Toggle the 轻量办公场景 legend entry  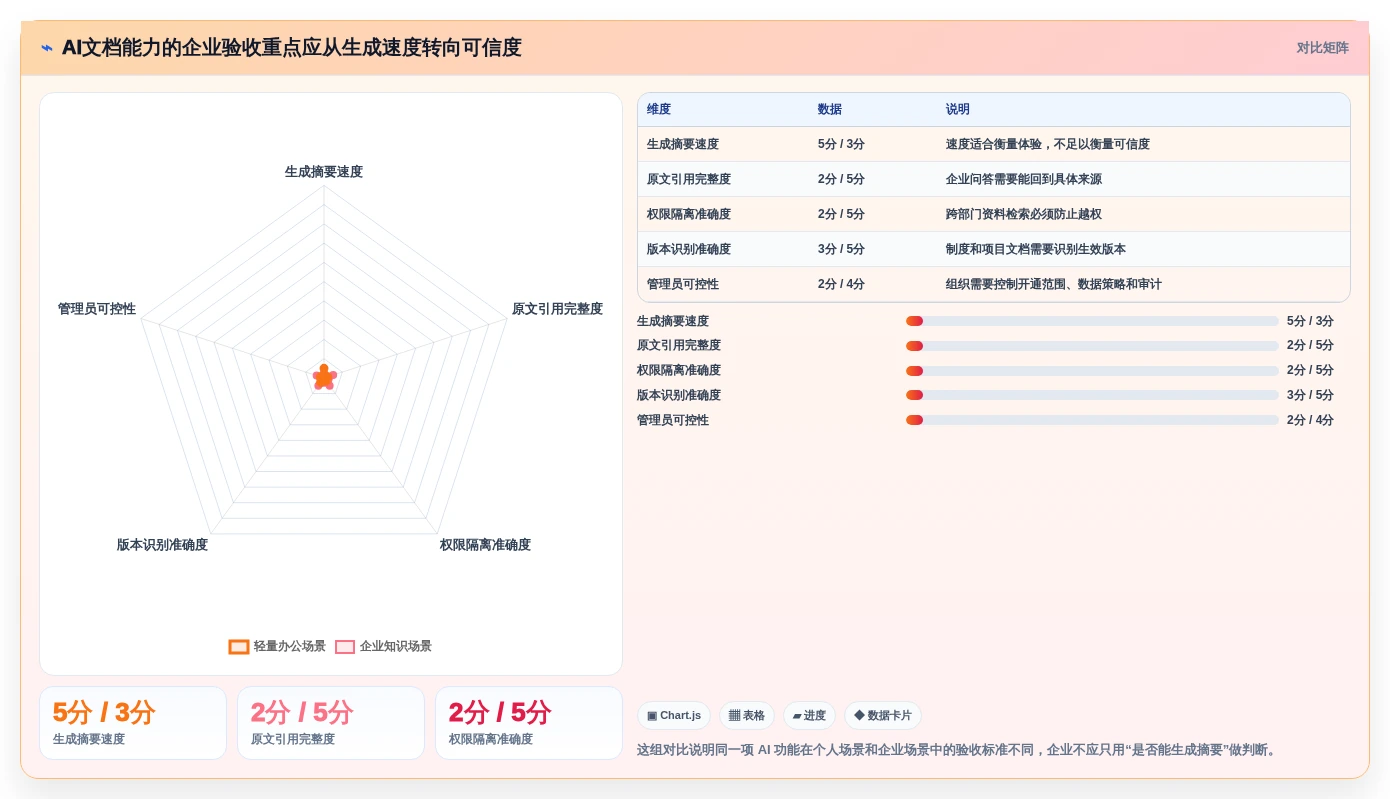(278, 646)
